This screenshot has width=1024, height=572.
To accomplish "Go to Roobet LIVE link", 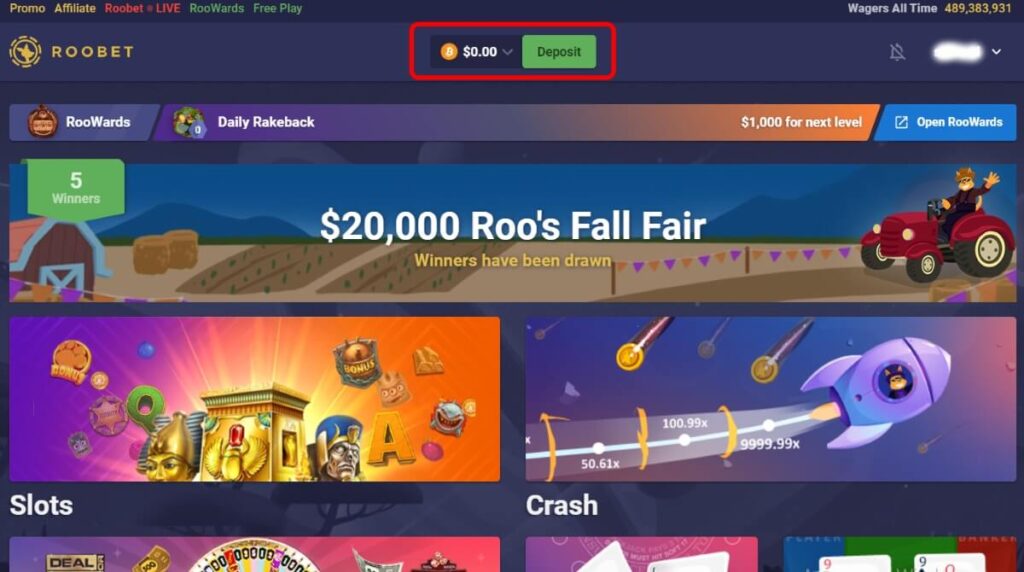I will [x=142, y=8].
